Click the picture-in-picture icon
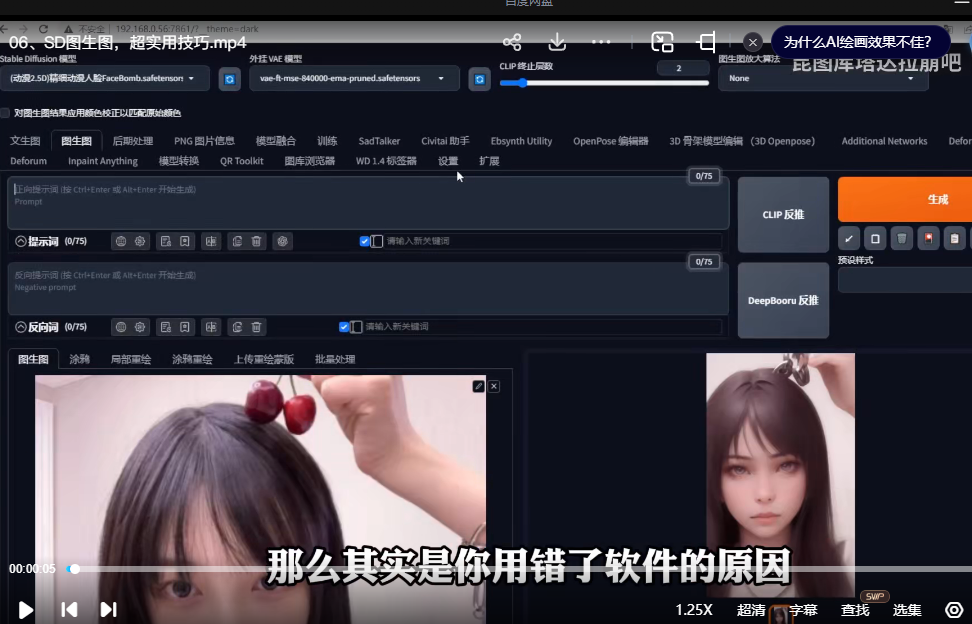 coord(662,42)
